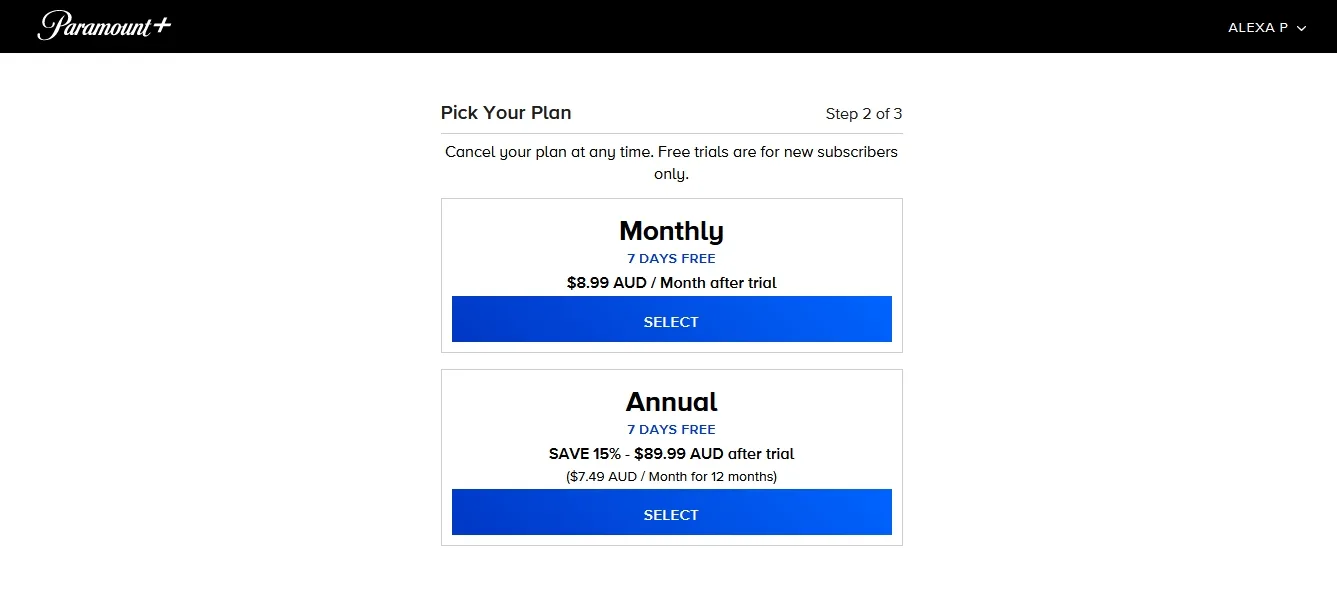Click the Monthly plan heading

pos(671,231)
